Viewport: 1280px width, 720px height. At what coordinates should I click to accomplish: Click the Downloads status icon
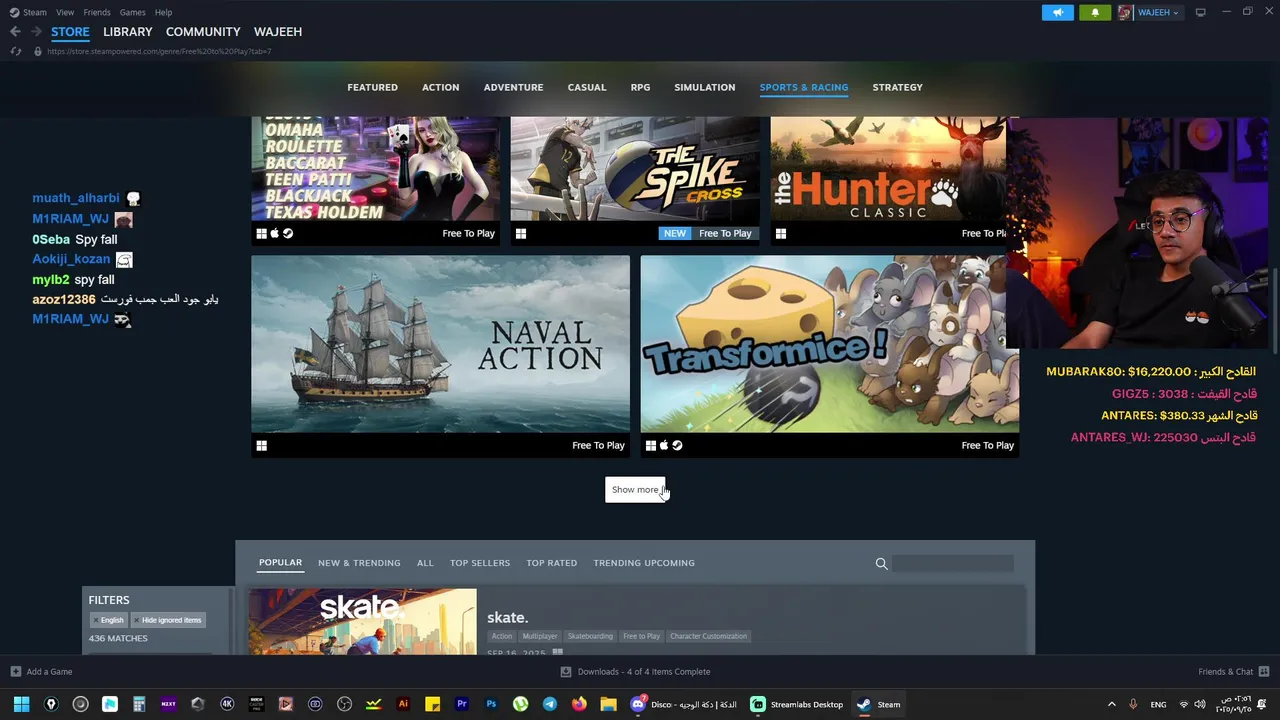(x=566, y=672)
